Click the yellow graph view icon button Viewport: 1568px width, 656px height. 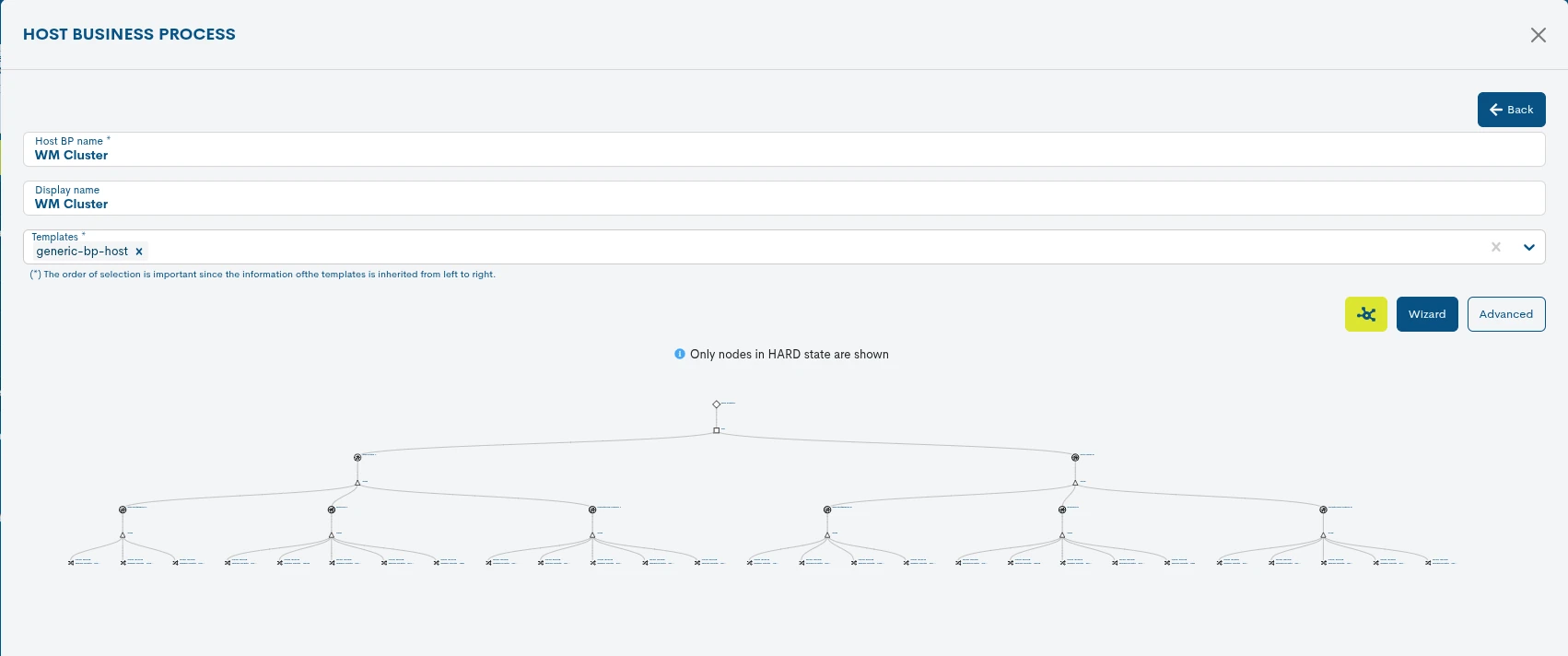click(x=1365, y=314)
